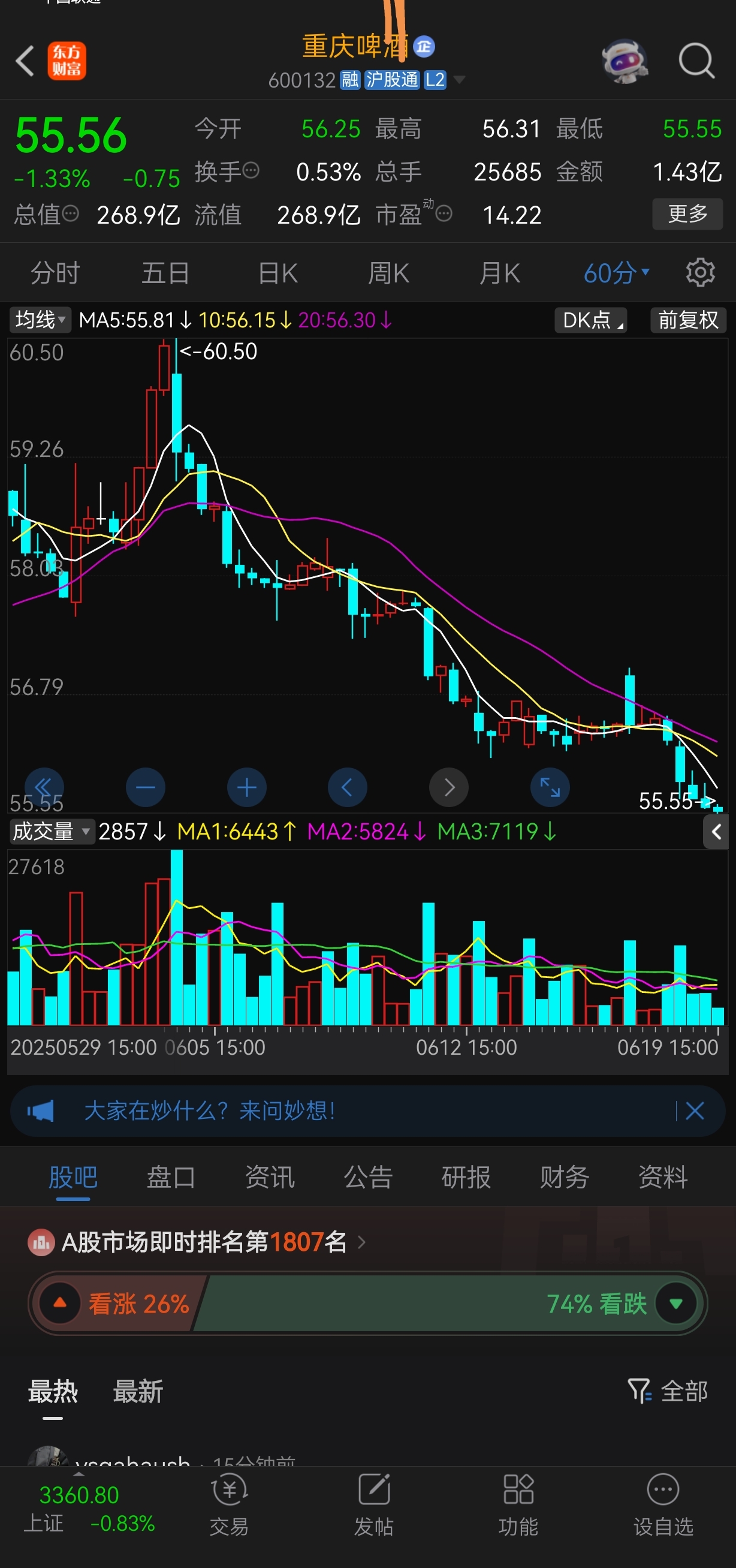Tap the back arrow icon
Image resolution: width=736 pixels, height=1568 pixels.
pyautogui.click(x=25, y=61)
